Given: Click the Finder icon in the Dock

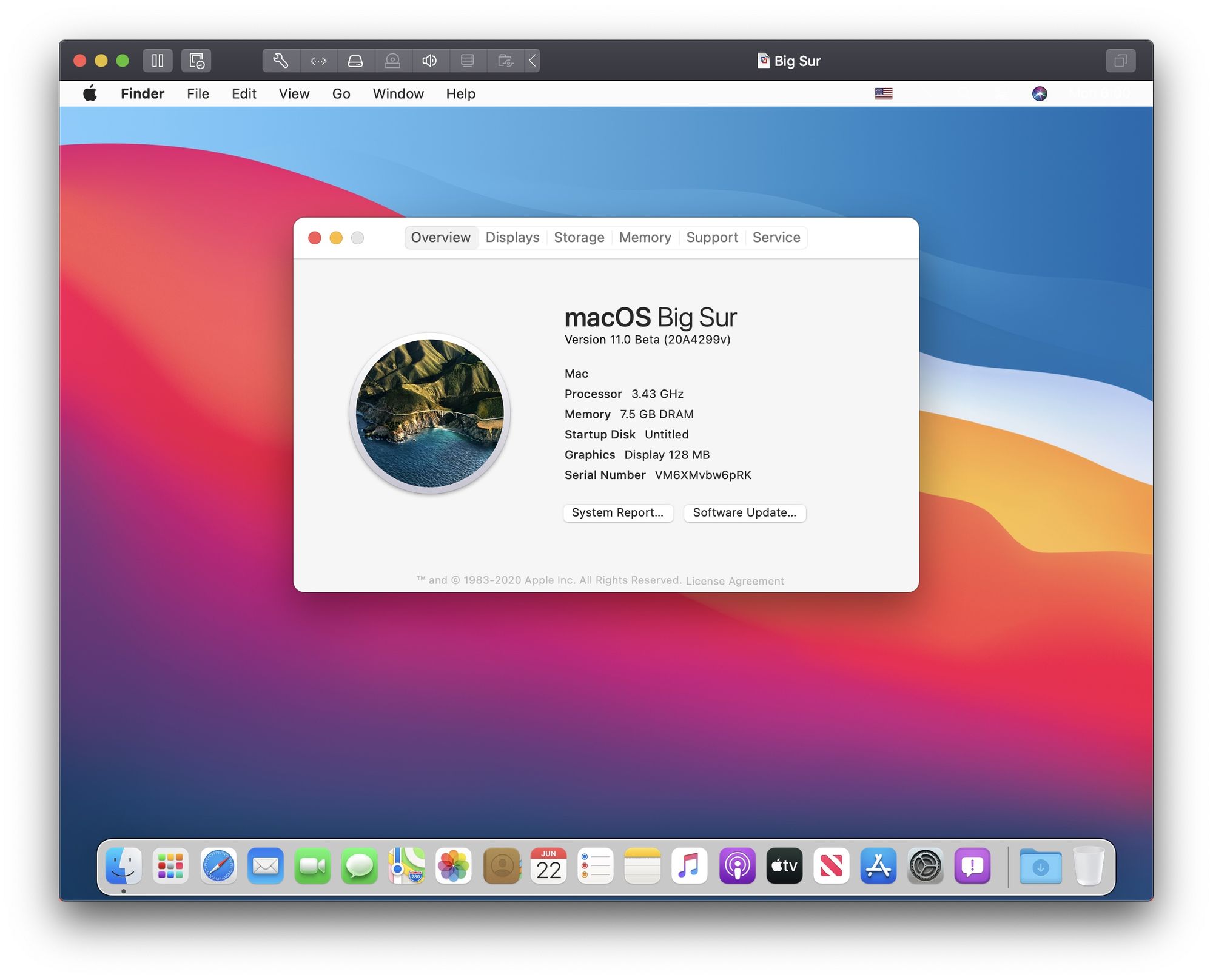Looking at the screenshot, I should pyautogui.click(x=124, y=866).
